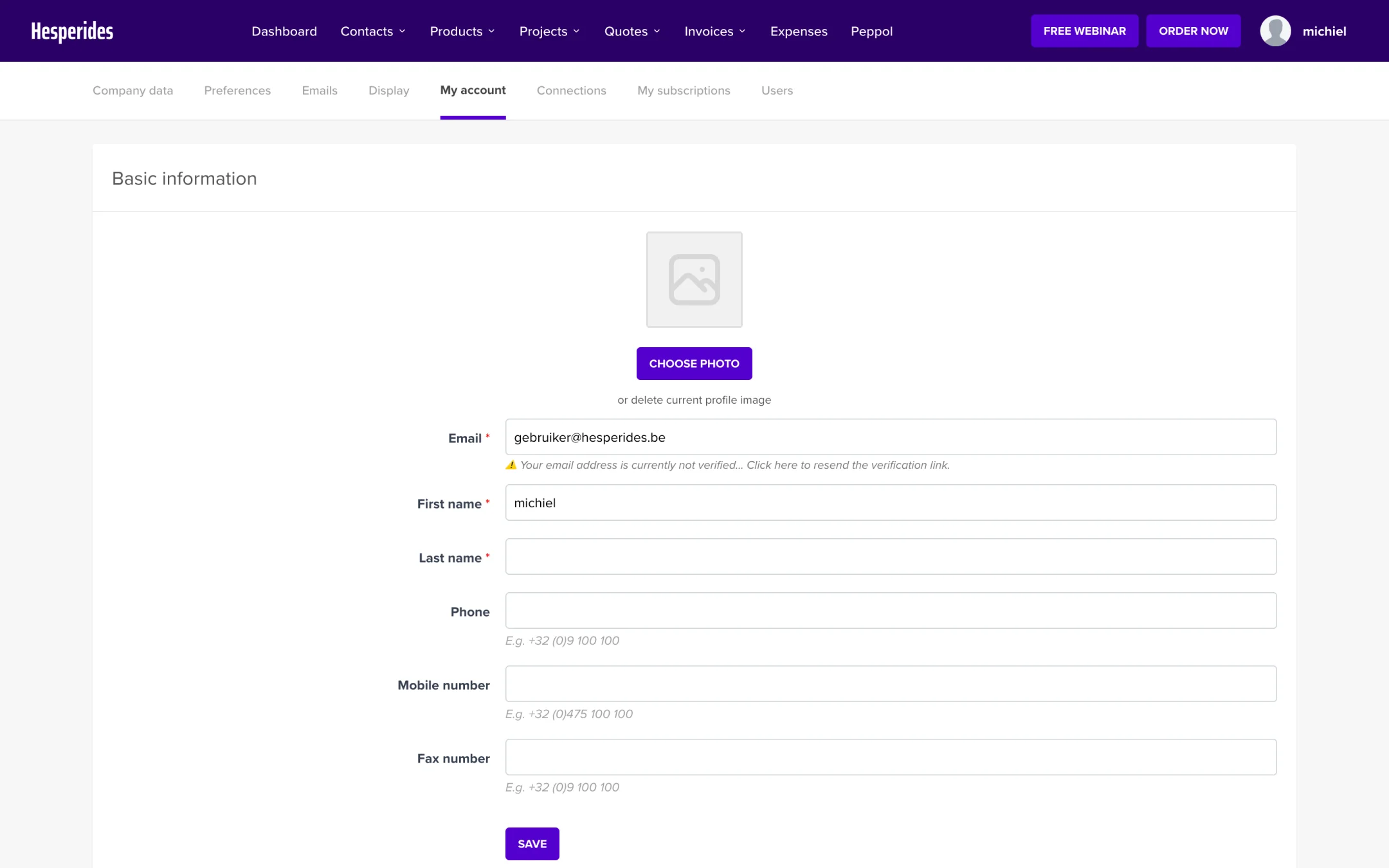1389x868 pixels.
Task: Expand the Invoices dropdown menu
Action: [715, 31]
